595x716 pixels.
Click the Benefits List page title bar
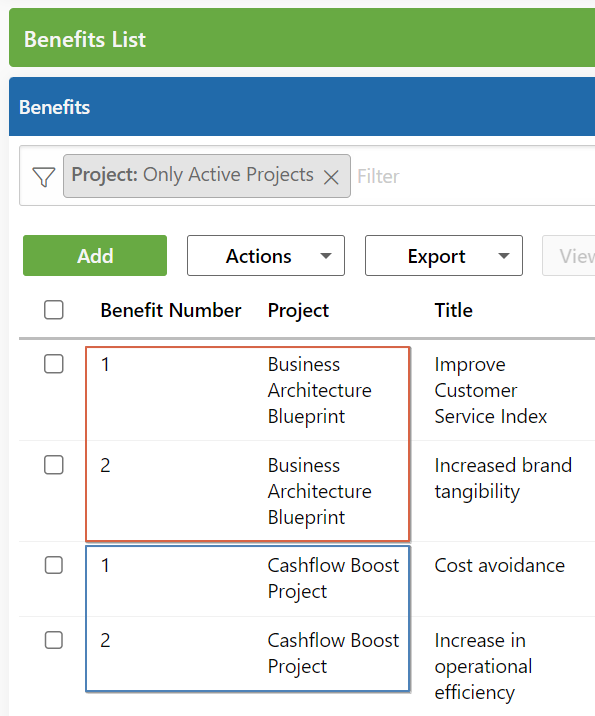click(302, 37)
